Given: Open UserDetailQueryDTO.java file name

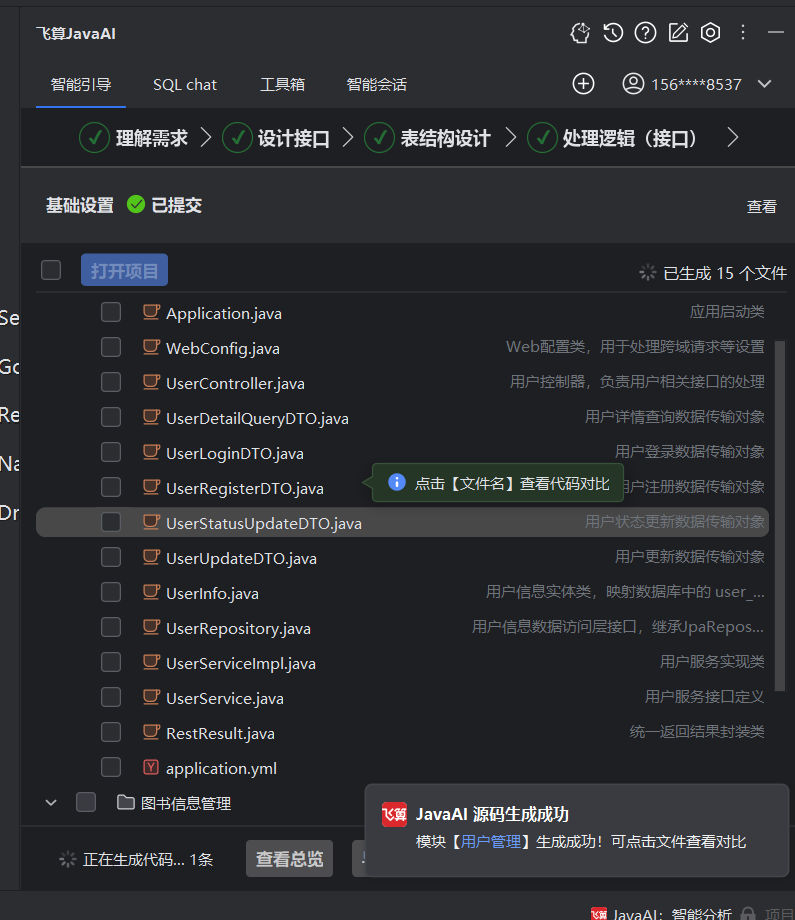Looking at the screenshot, I should point(258,418).
